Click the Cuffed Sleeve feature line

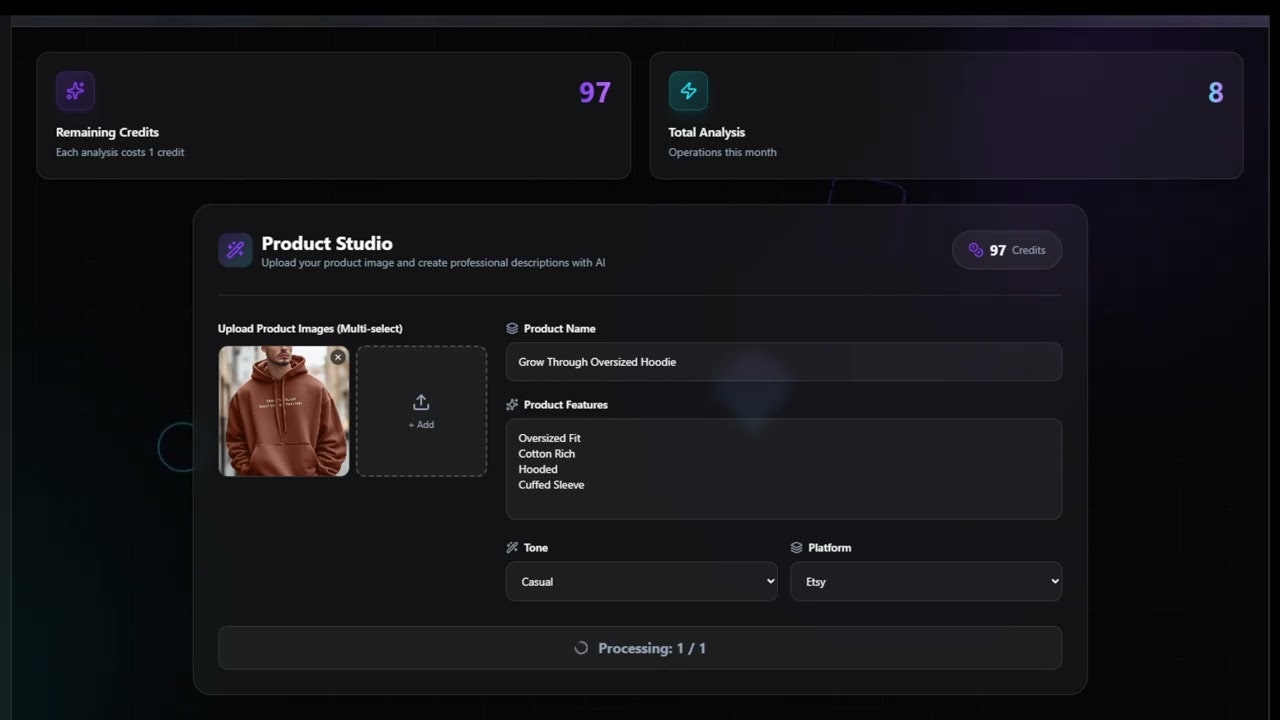[551, 485]
